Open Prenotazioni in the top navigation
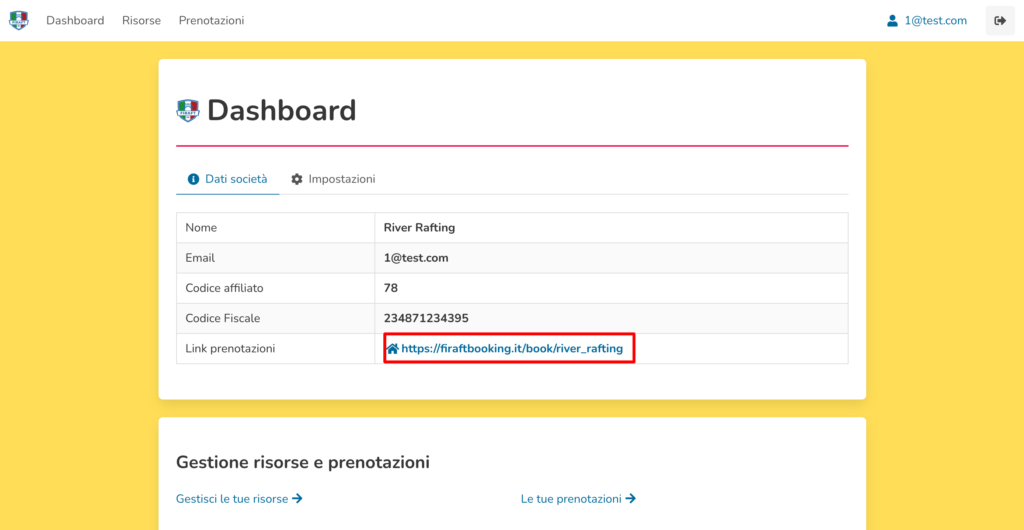 click(211, 20)
